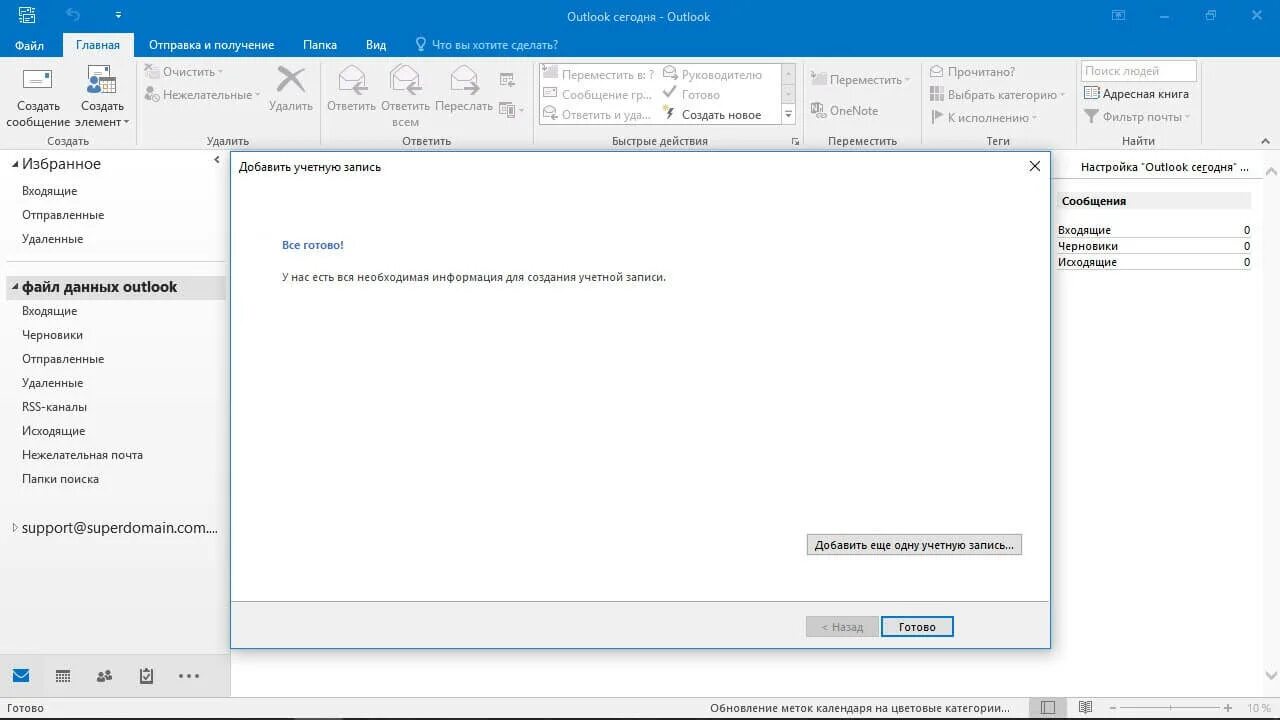Image resolution: width=1280 pixels, height=720 pixels.
Task: Click the Create message icon
Action: pyautogui.click(x=37, y=80)
